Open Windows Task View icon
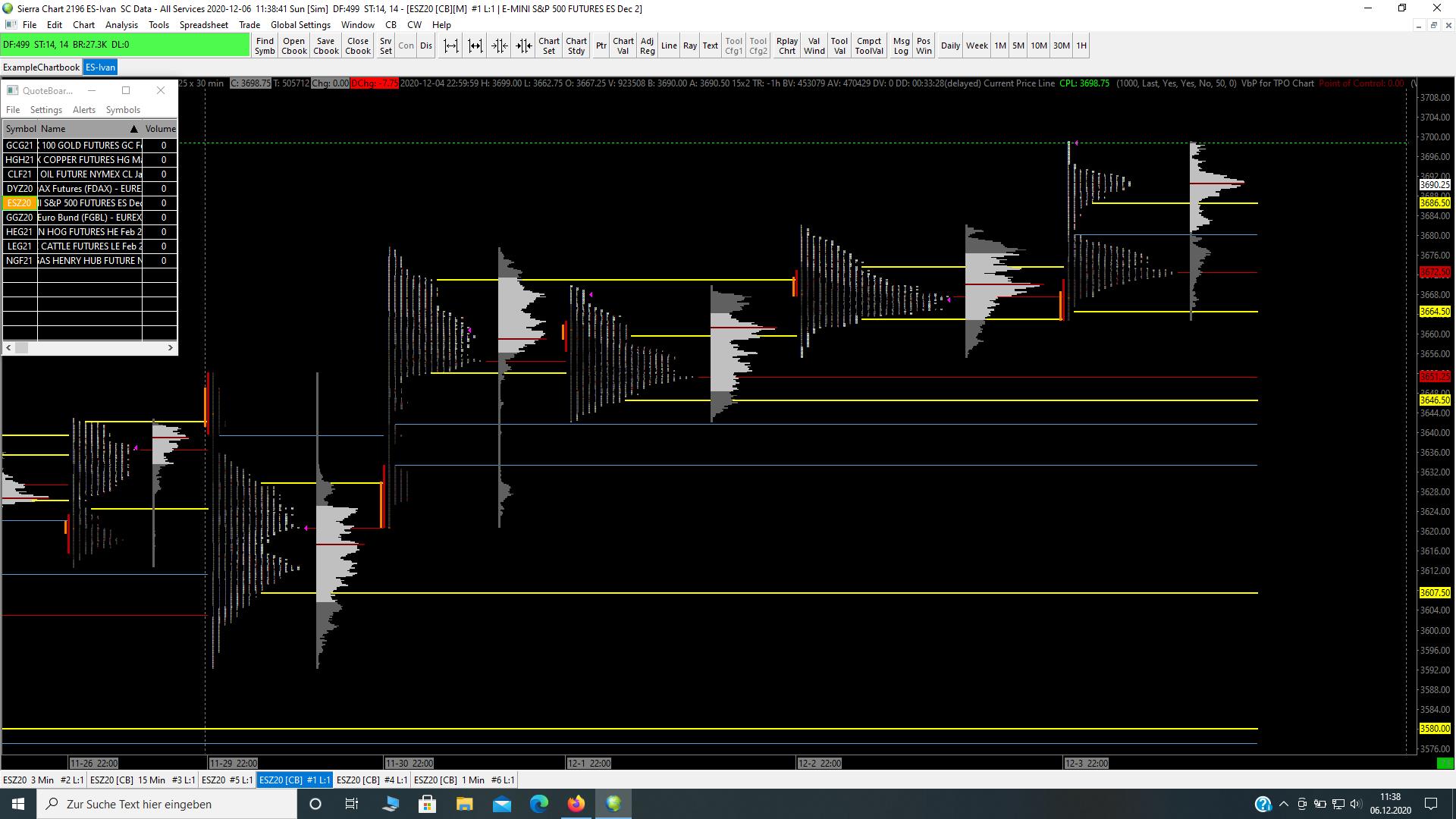The image size is (1456, 819). tap(352, 804)
